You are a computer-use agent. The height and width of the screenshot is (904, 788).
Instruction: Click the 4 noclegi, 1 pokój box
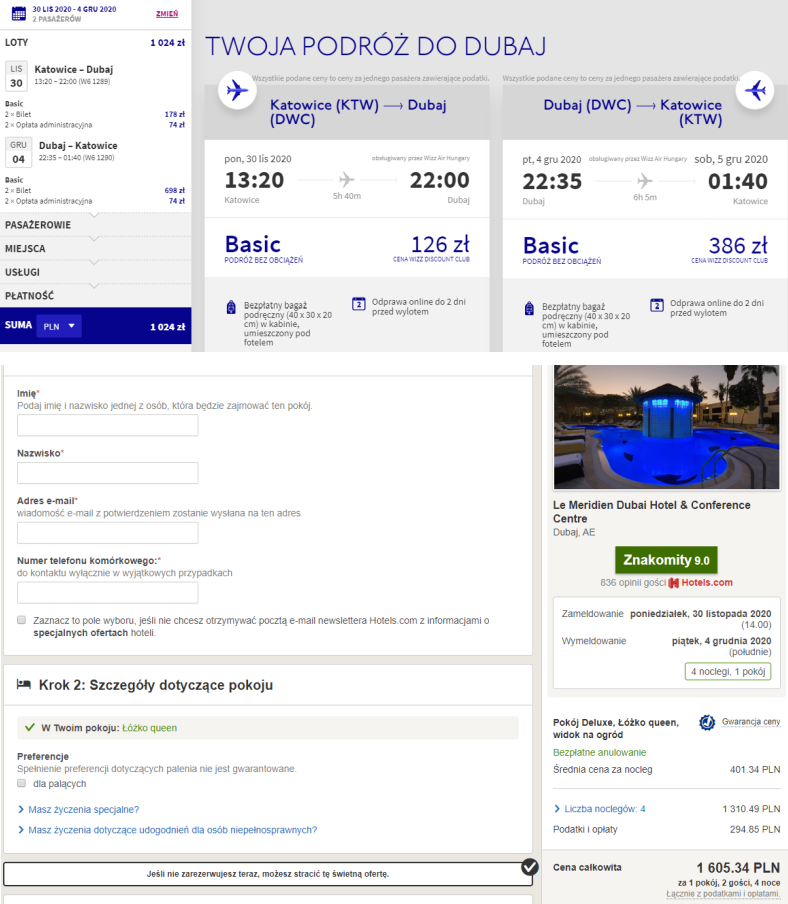[x=728, y=672]
